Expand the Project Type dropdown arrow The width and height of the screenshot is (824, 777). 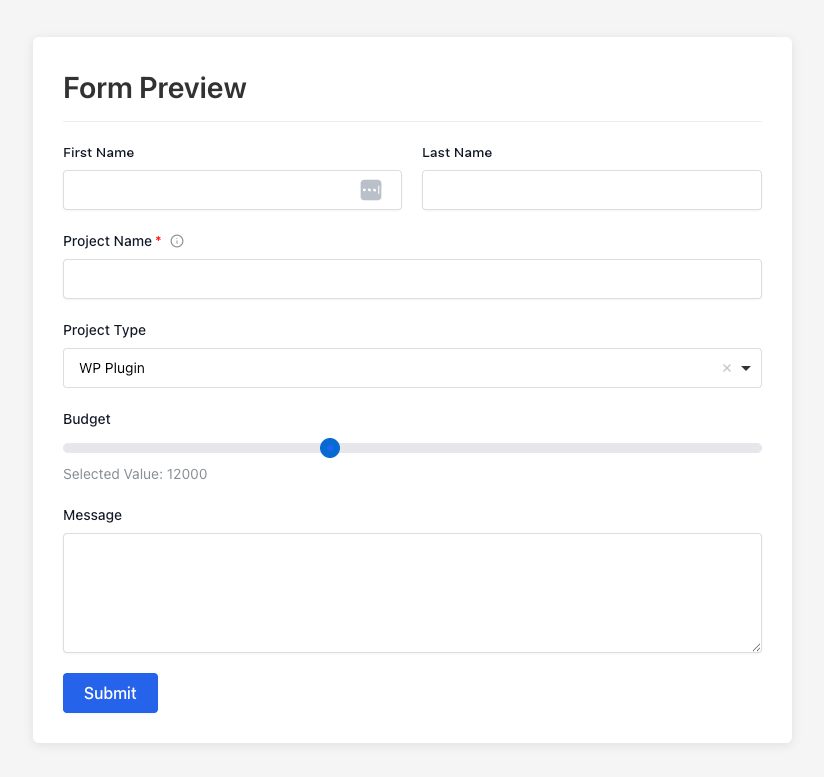(x=746, y=368)
